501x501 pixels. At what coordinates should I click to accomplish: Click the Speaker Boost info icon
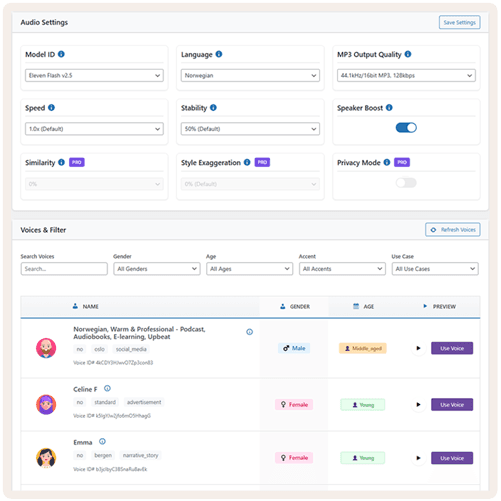389,108
